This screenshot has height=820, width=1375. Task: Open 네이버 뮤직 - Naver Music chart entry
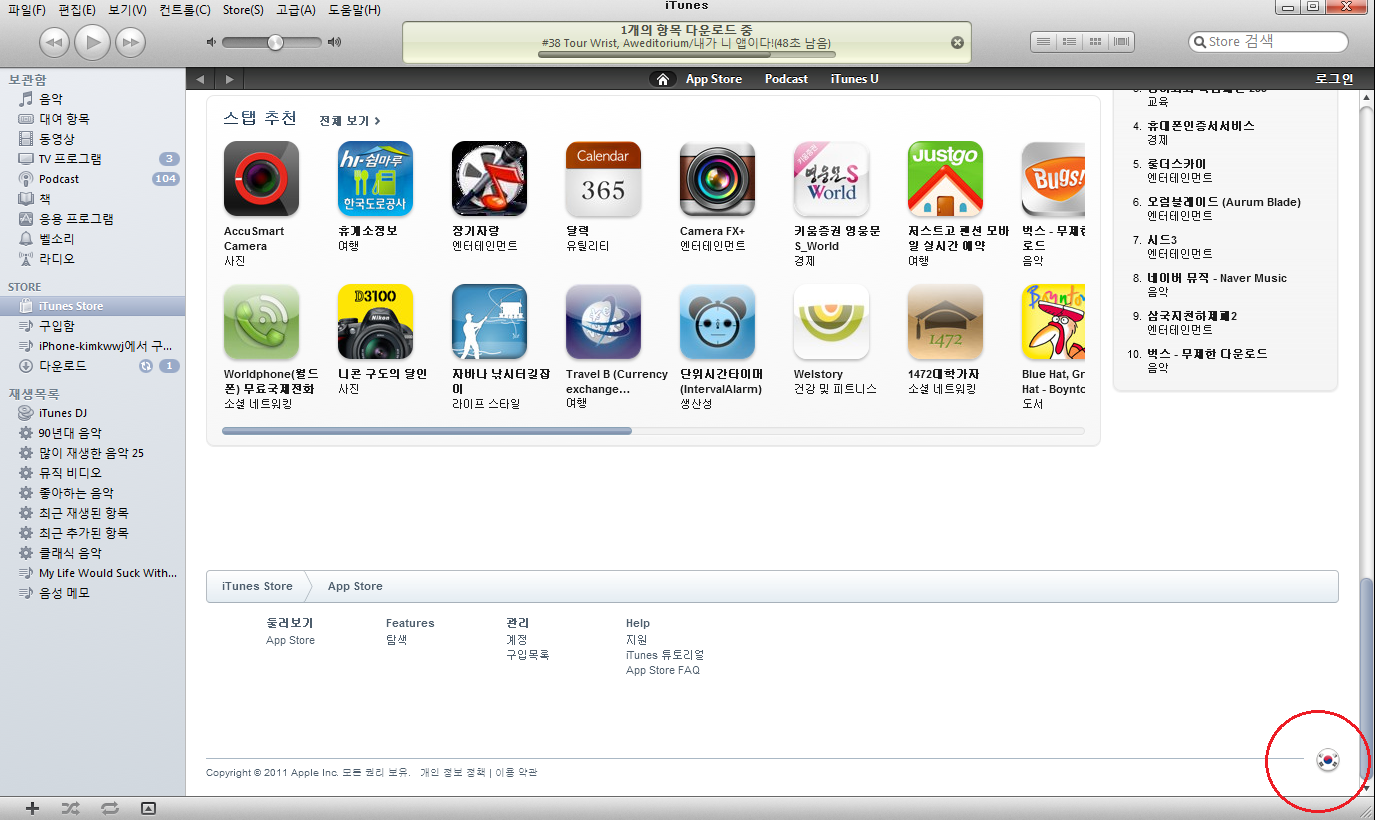[x=1217, y=278]
